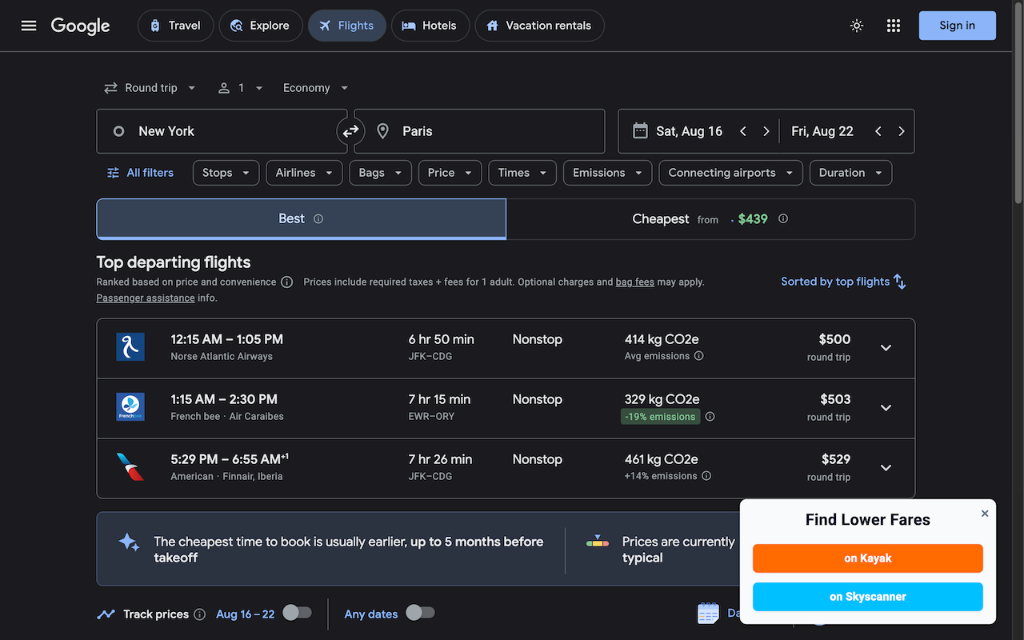The height and width of the screenshot is (640, 1024).
Task: Open the Round trip dropdown
Action: pyautogui.click(x=150, y=88)
